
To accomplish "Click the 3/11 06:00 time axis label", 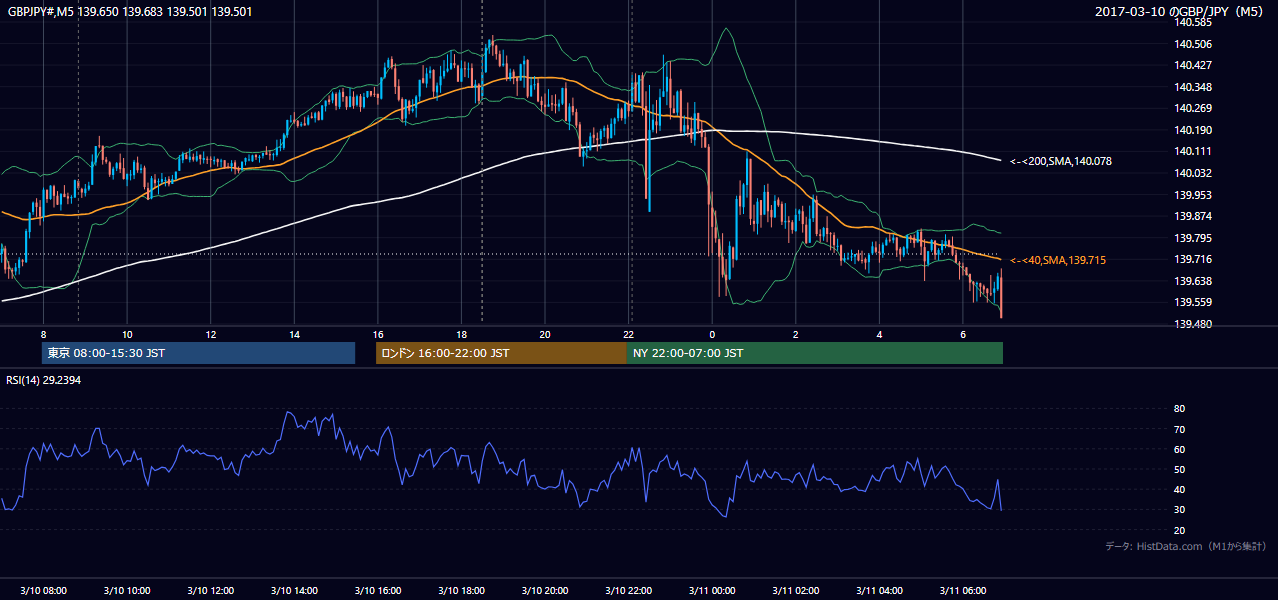I will tap(962, 591).
